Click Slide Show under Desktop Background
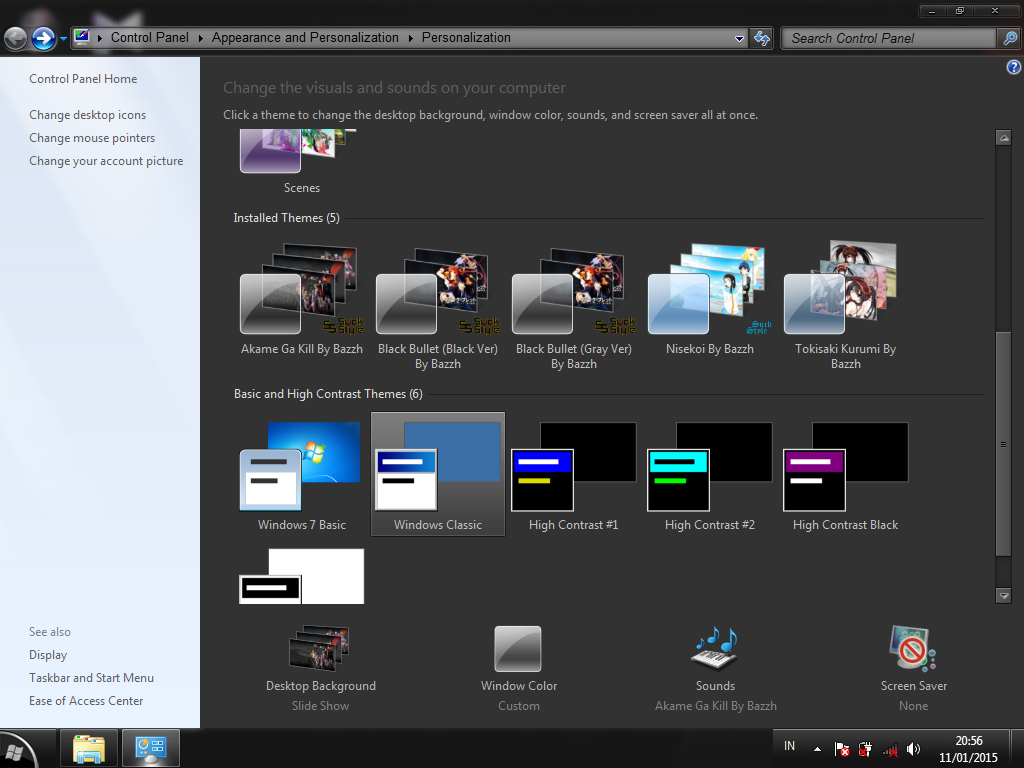Screen dimensions: 1024x768 click(320, 706)
